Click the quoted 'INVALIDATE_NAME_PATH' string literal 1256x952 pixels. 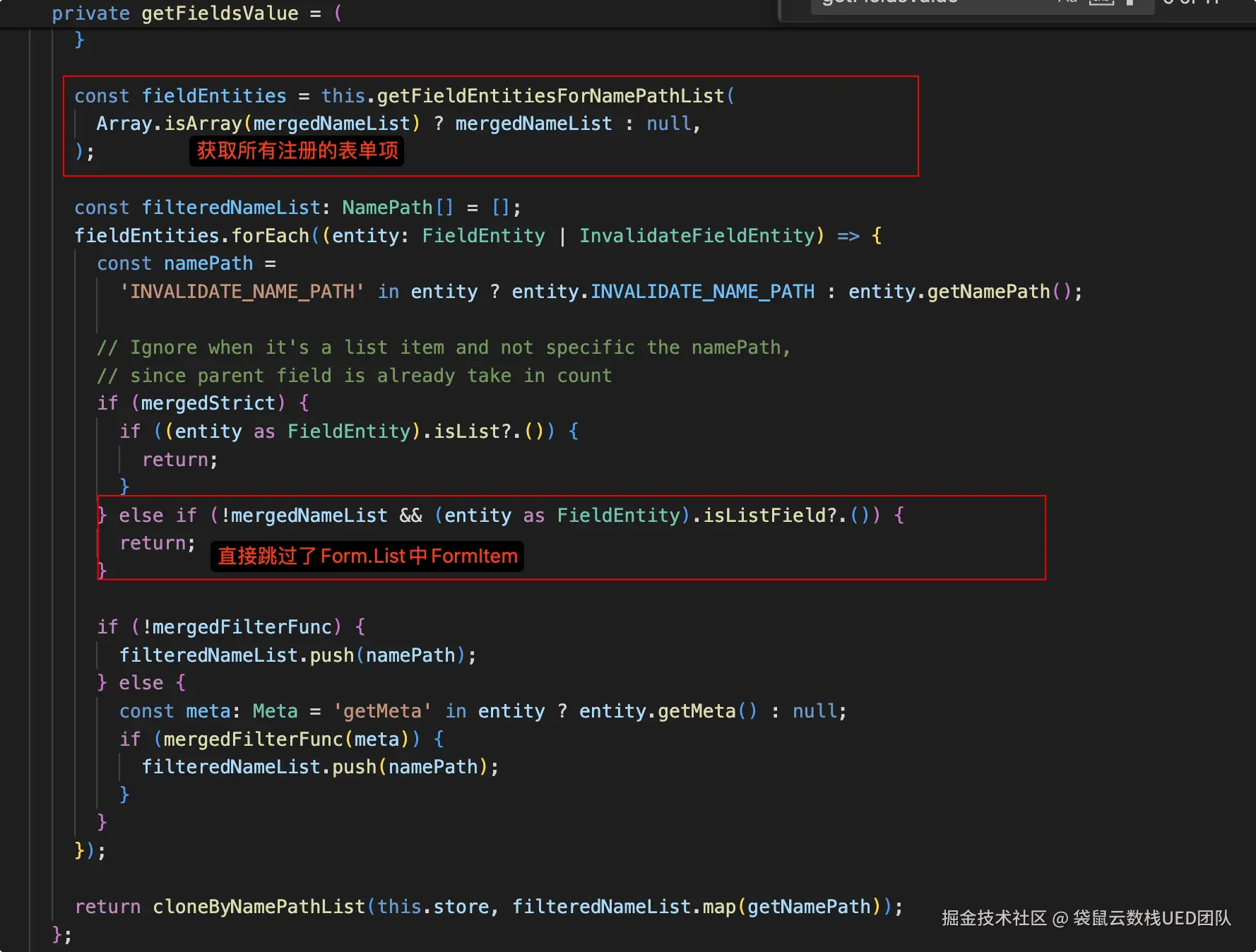(242, 292)
